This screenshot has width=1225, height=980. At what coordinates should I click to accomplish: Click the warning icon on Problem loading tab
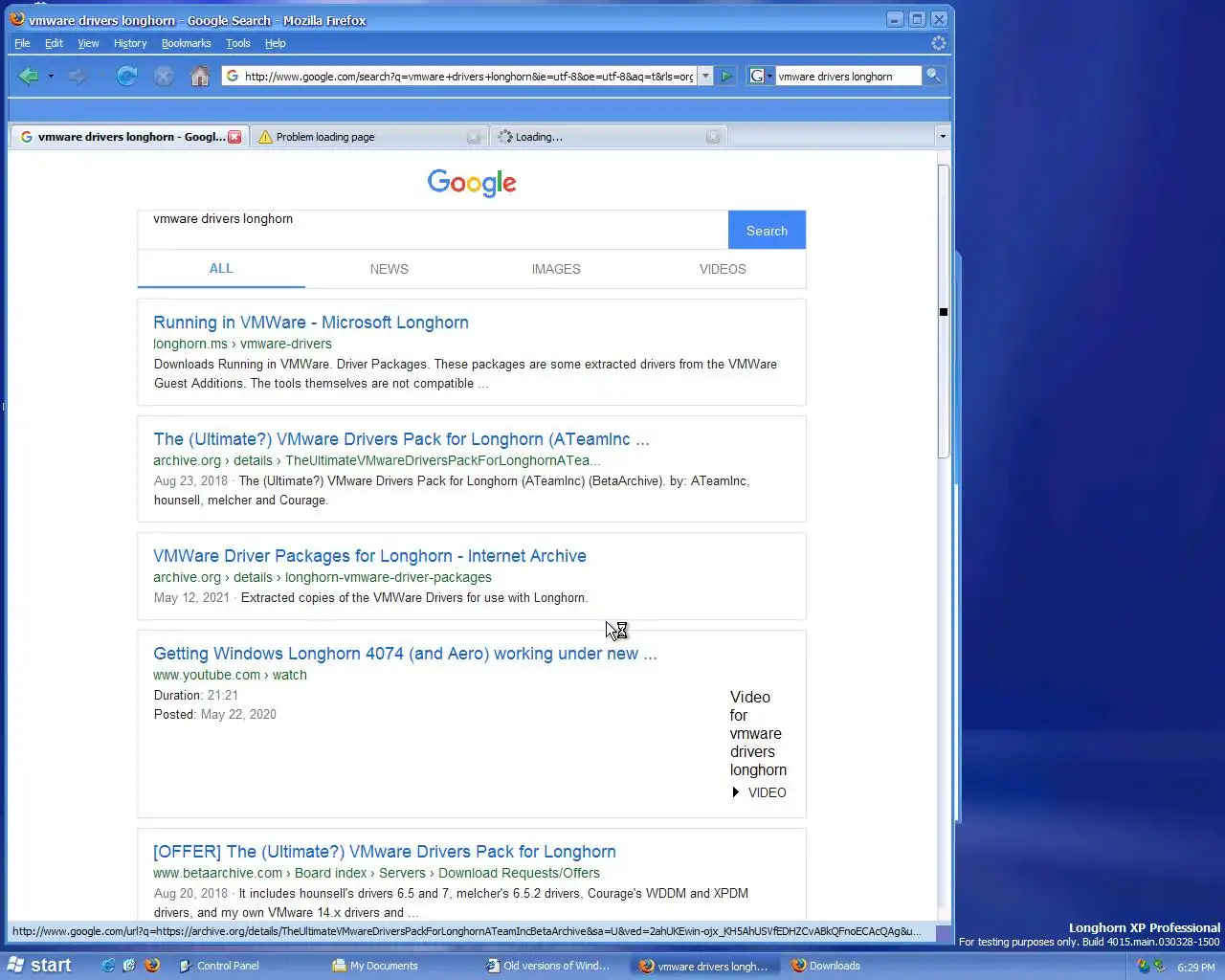(x=265, y=137)
